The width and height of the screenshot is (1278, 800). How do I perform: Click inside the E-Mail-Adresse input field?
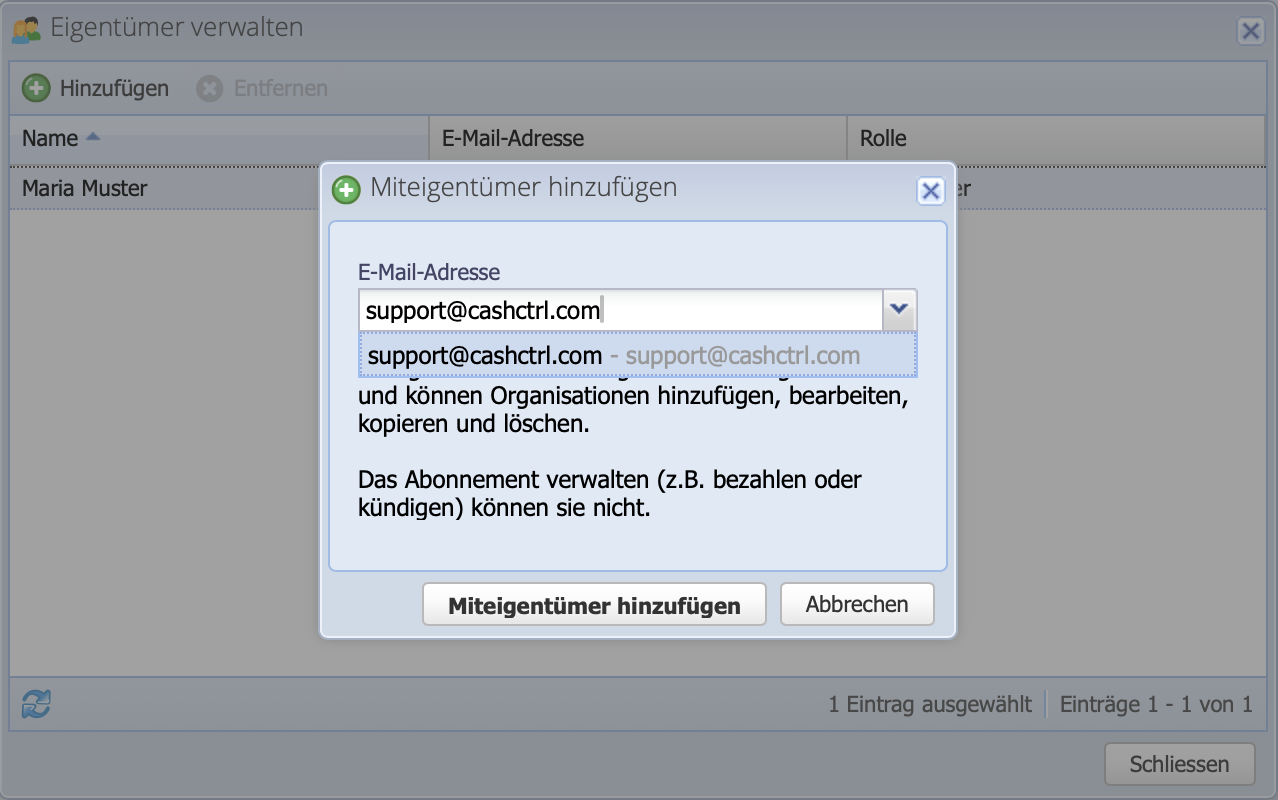(x=620, y=310)
